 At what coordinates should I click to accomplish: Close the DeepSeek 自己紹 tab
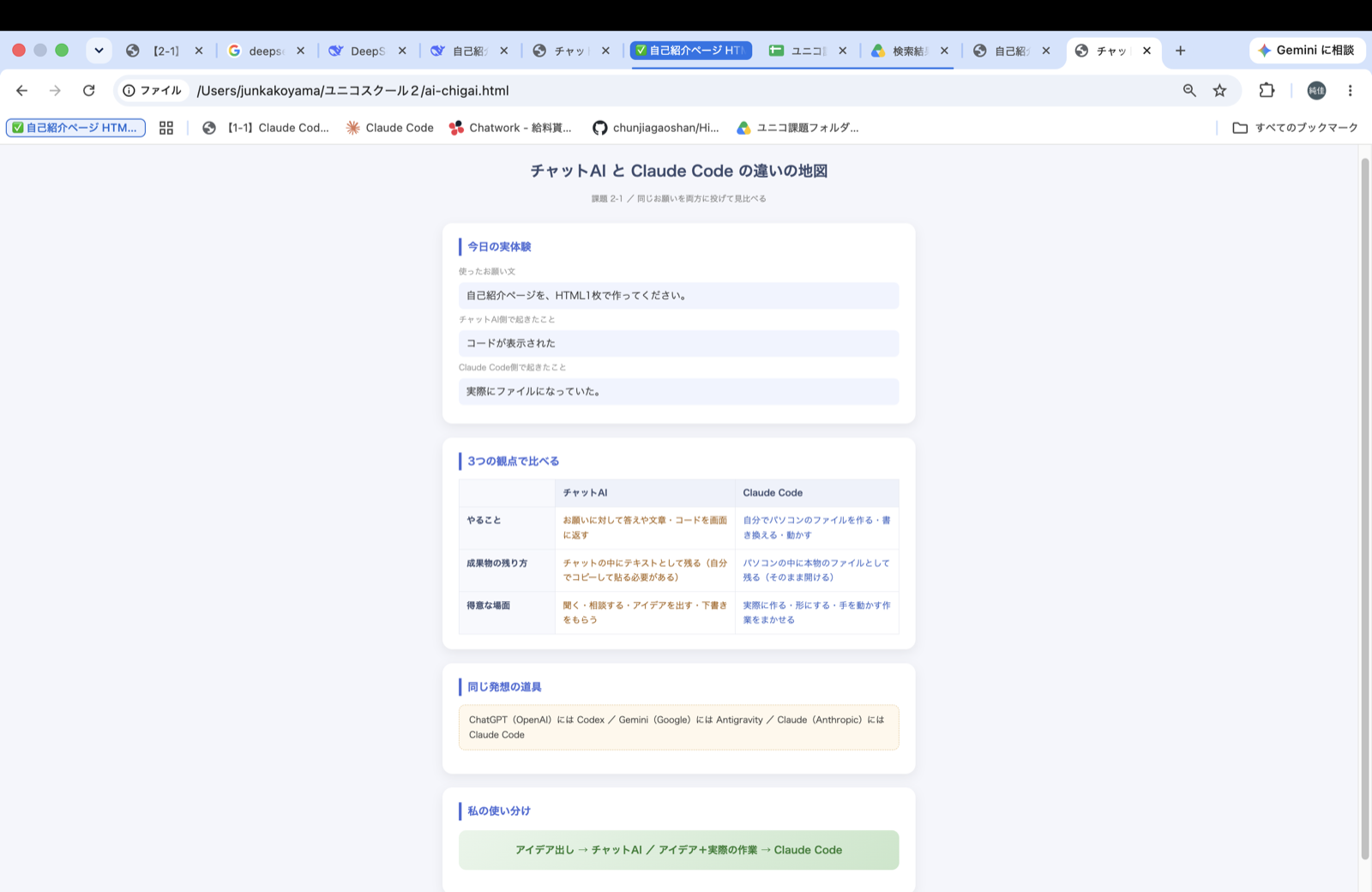pyautogui.click(x=503, y=51)
